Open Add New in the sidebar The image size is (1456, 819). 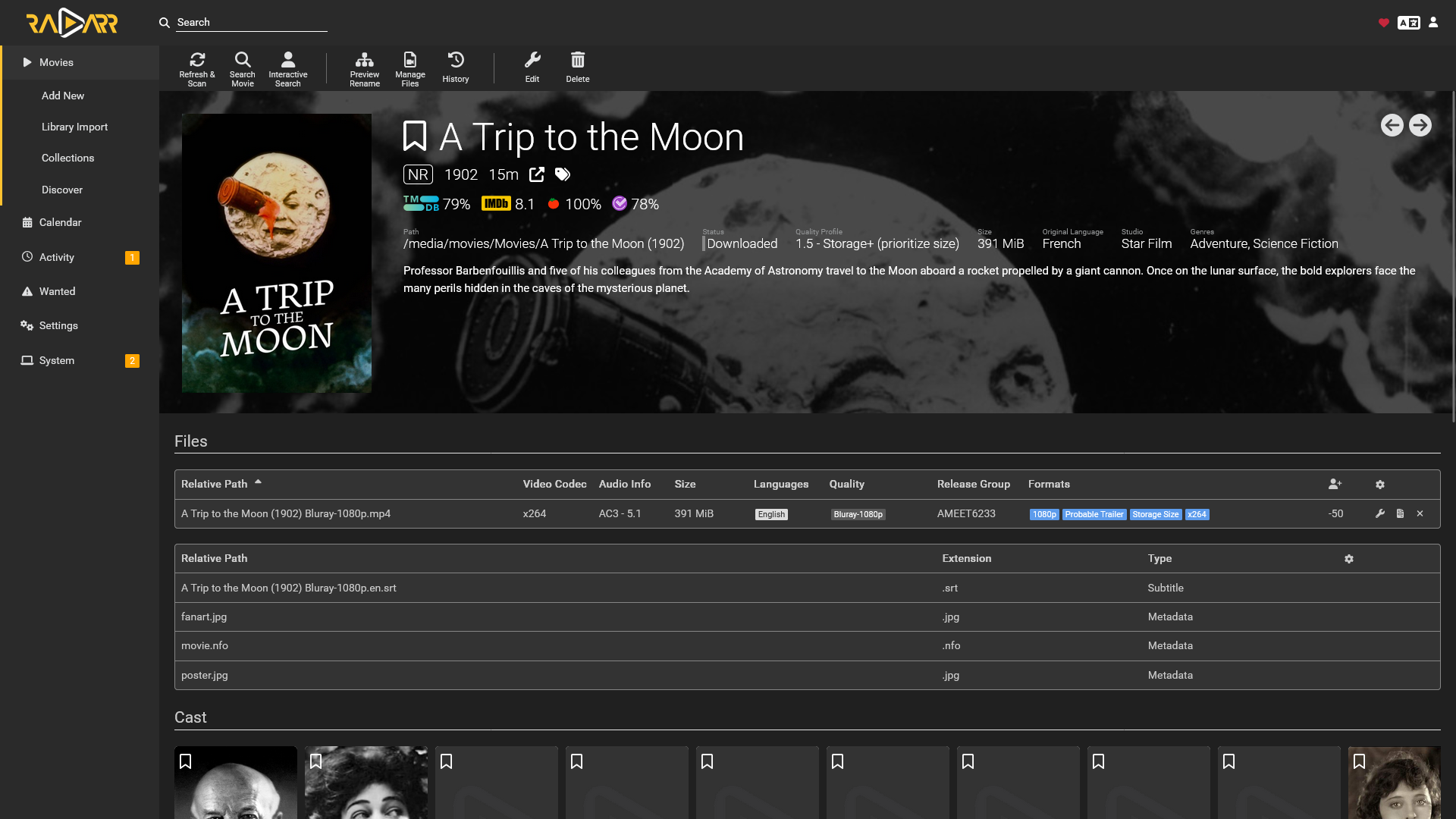[x=80, y=96]
